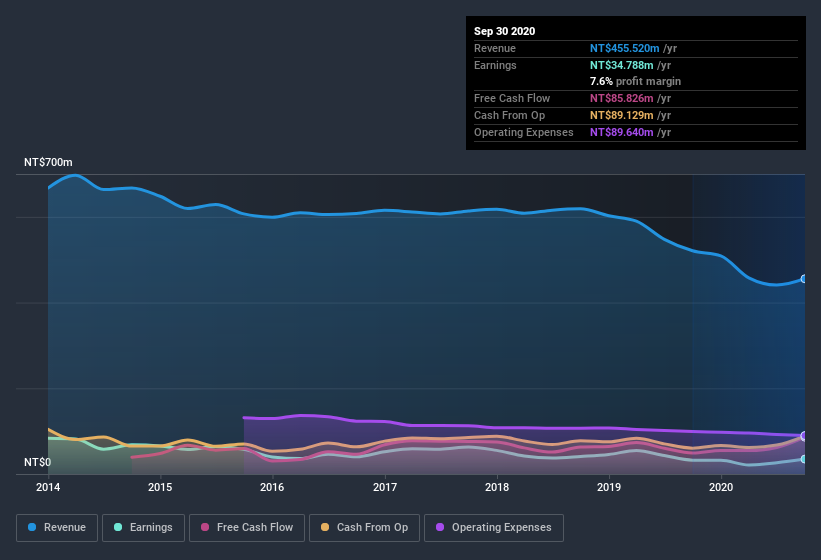
Task: Click the Operating Expenses endpoint marker
Action: point(804,436)
